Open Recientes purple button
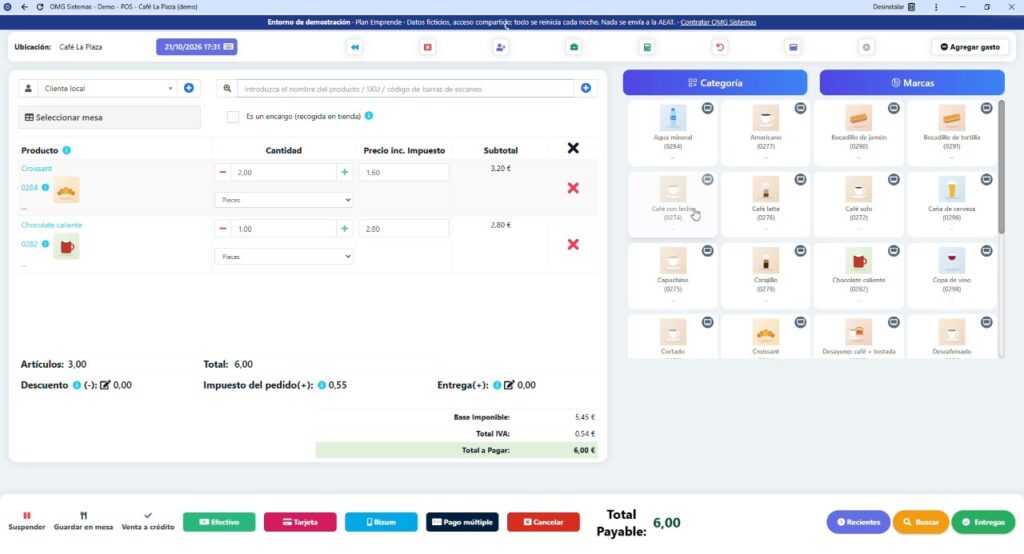The image size is (1024, 554). point(858,522)
